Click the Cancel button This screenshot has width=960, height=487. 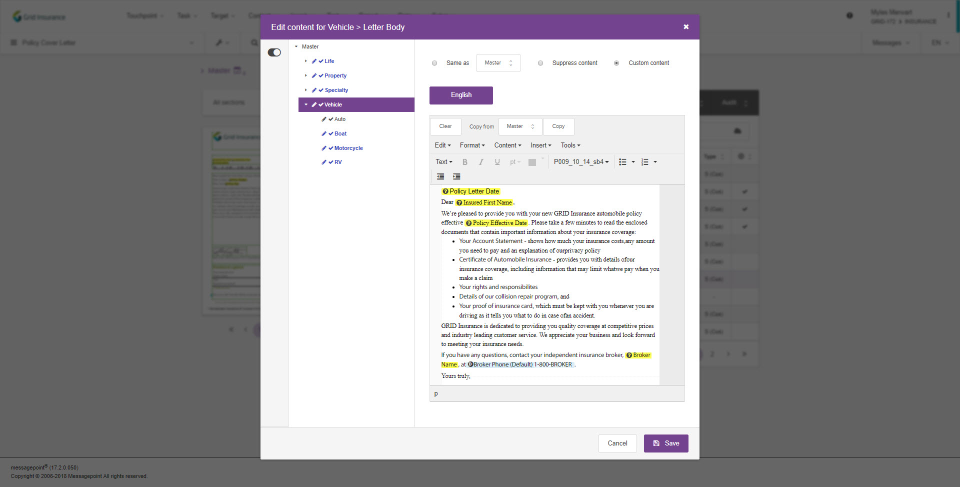pos(617,444)
